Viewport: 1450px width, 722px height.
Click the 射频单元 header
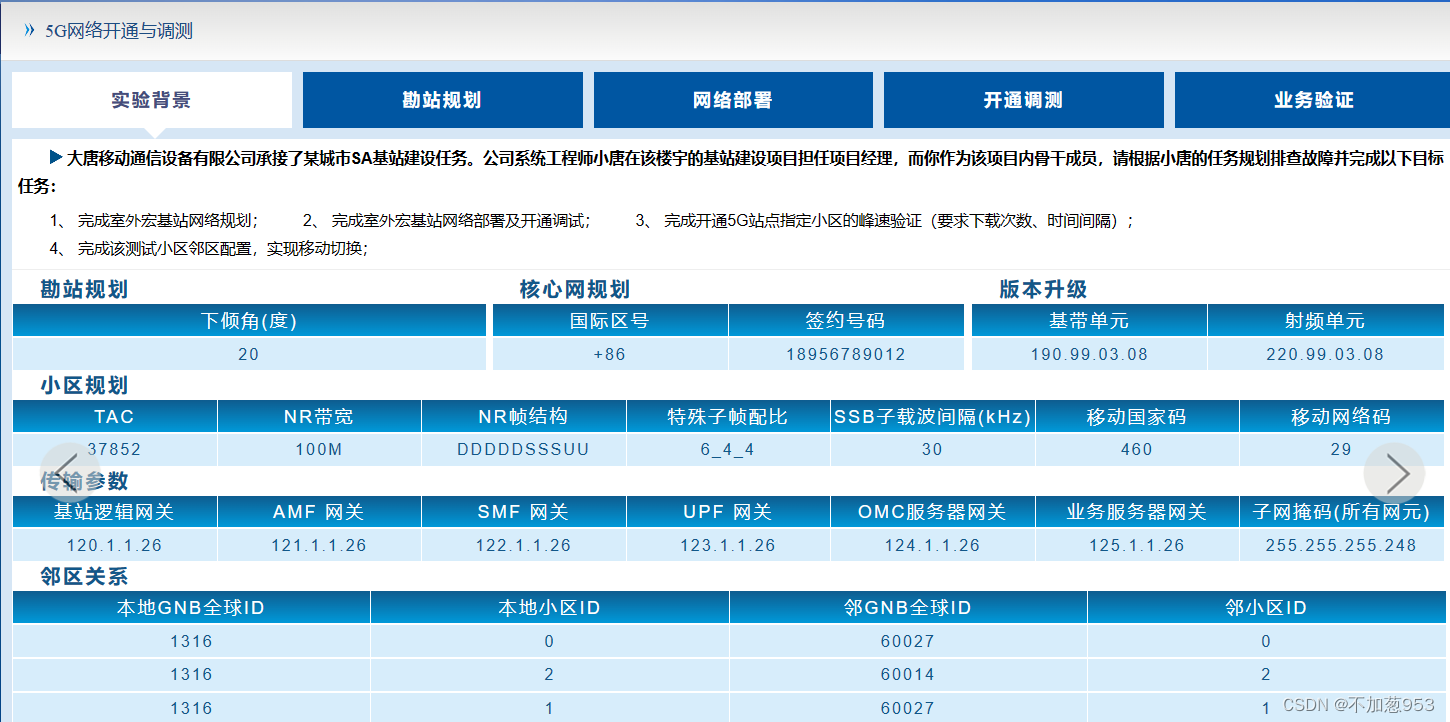pos(1326,321)
